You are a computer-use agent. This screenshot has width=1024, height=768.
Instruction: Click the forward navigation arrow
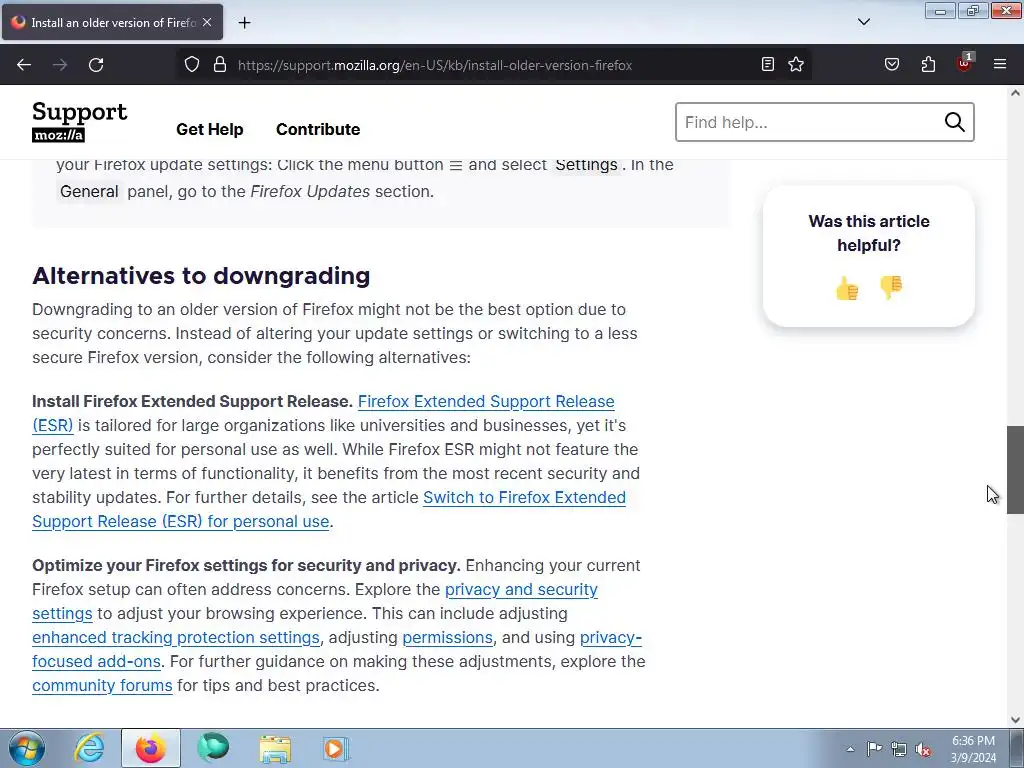pyautogui.click(x=60, y=65)
